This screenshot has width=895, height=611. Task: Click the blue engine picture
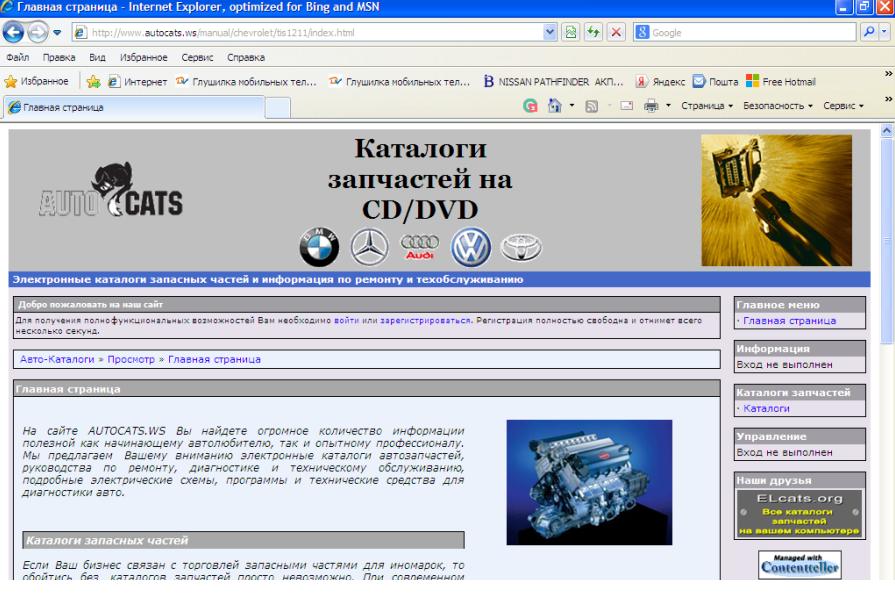click(589, 482)
